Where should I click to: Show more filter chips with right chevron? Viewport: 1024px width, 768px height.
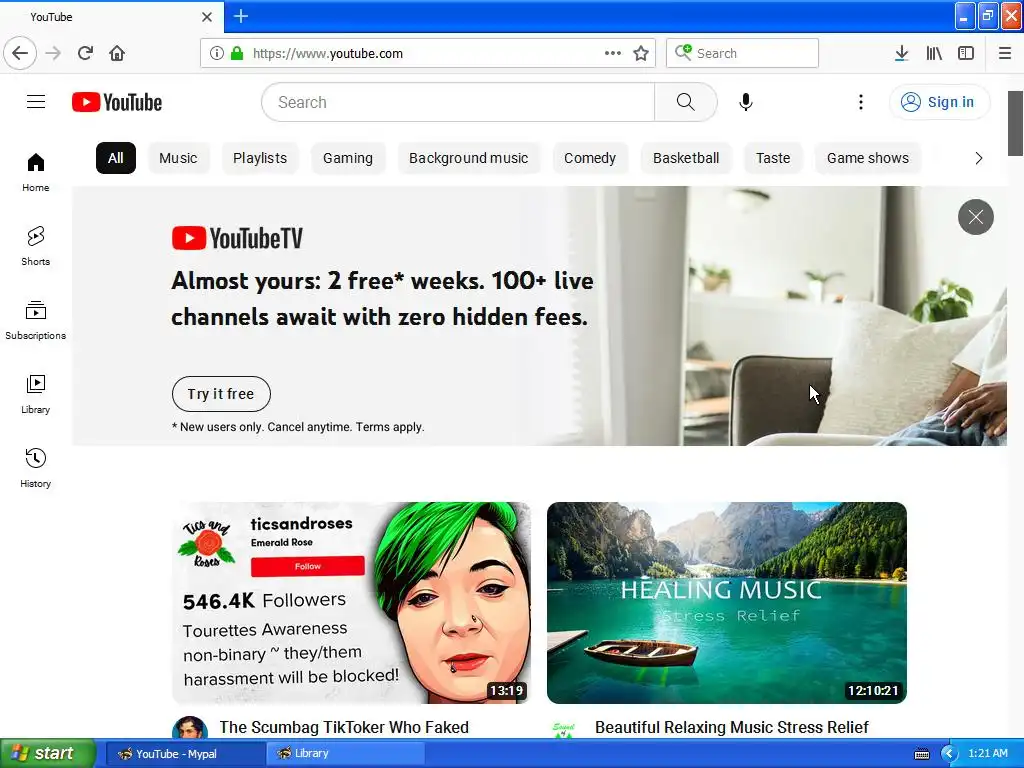click(x=978, y=158)
